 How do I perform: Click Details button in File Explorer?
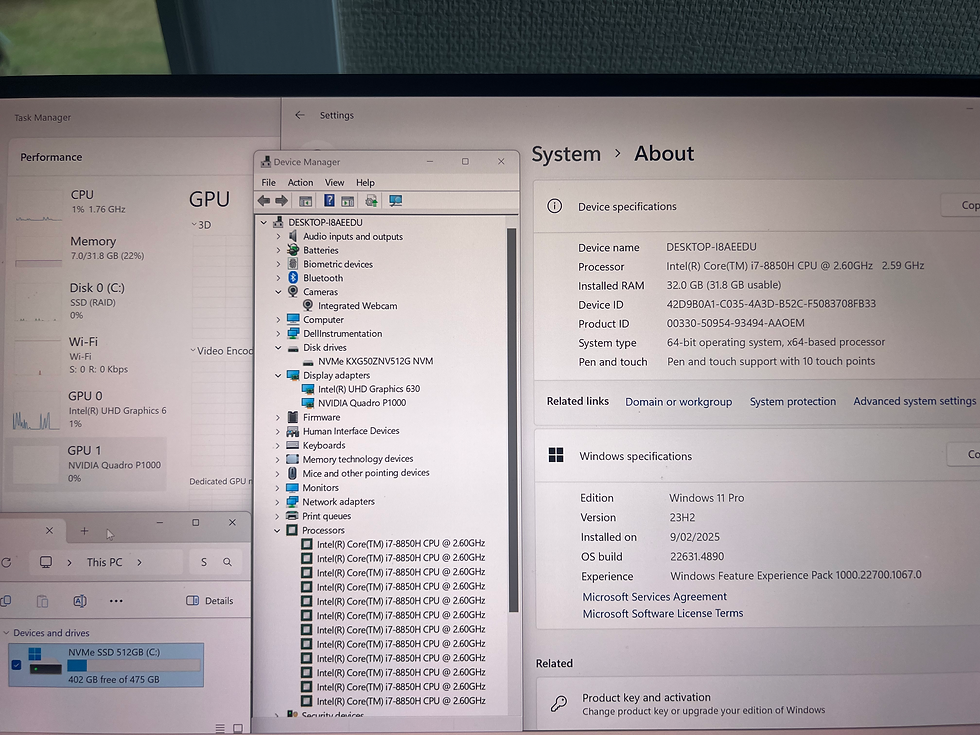(x=210, y=601)
